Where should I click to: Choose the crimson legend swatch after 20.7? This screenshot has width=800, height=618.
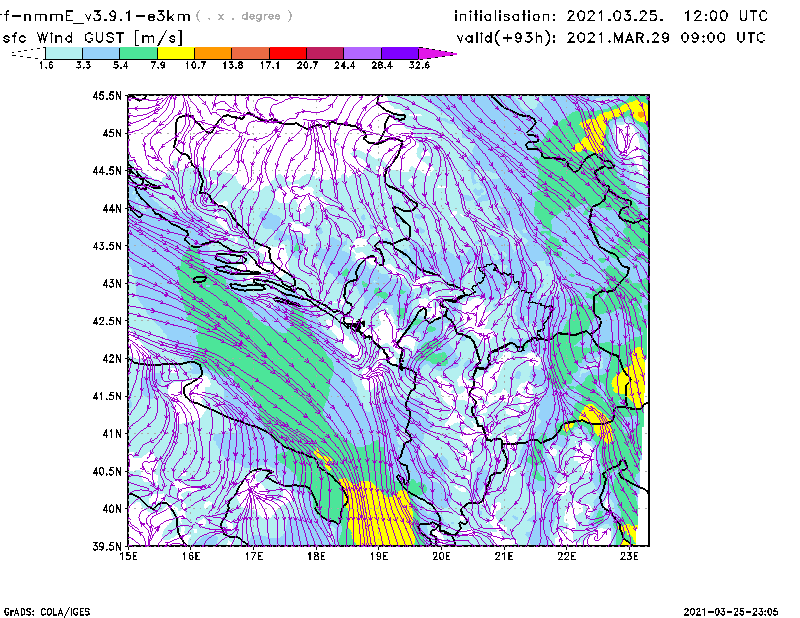pyautogui.click(x=325, y=53)
